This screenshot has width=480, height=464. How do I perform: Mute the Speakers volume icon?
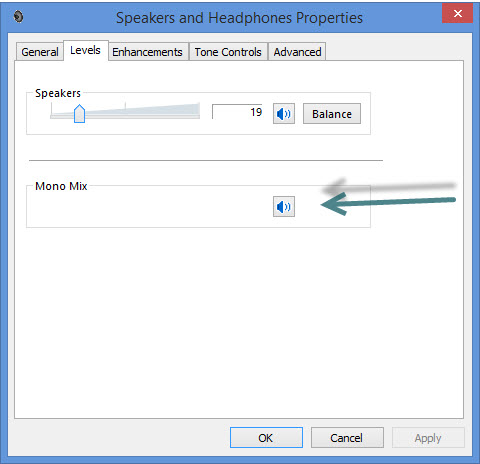click(x=284, y=114)
